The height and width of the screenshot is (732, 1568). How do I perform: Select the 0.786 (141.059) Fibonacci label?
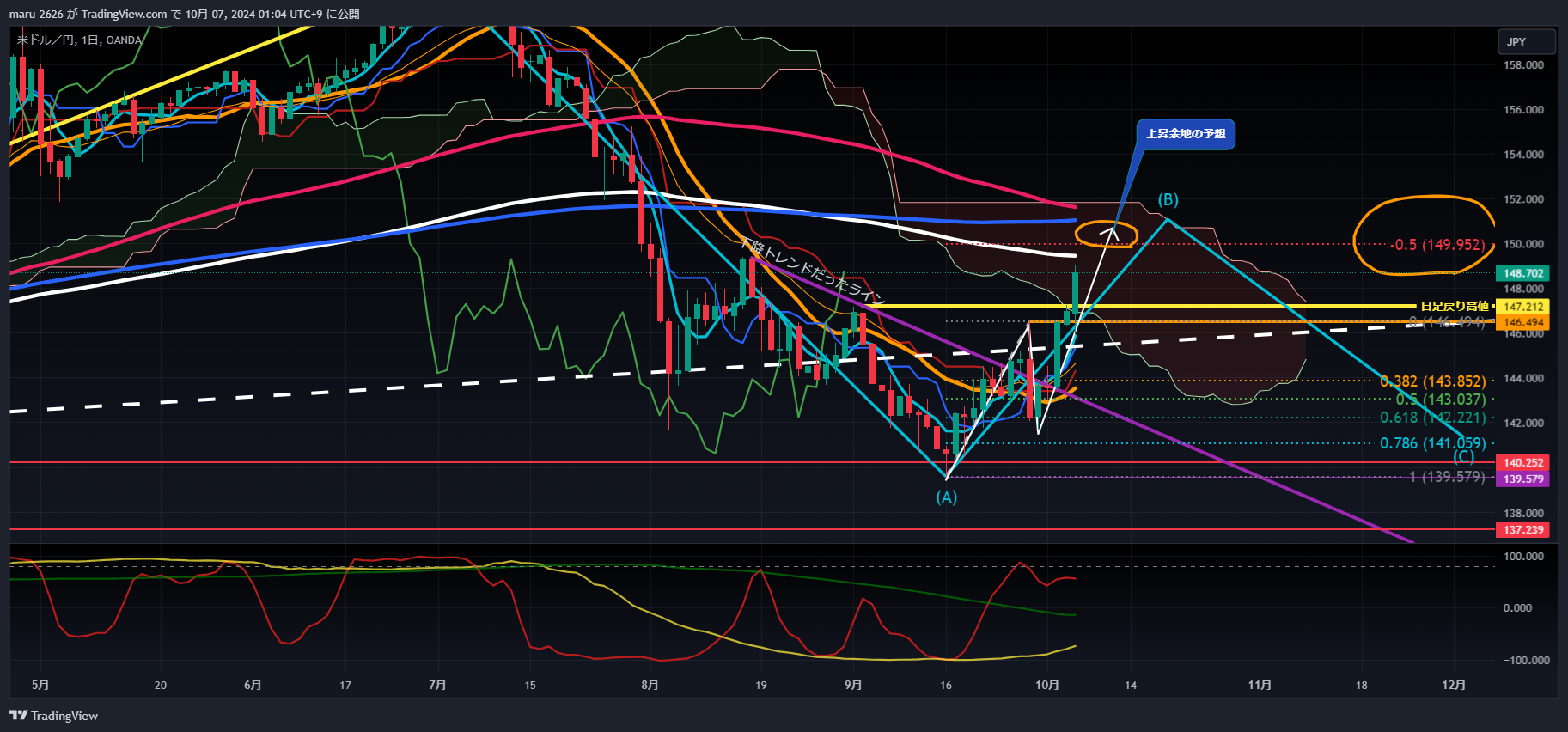[x=1433, y=443]
